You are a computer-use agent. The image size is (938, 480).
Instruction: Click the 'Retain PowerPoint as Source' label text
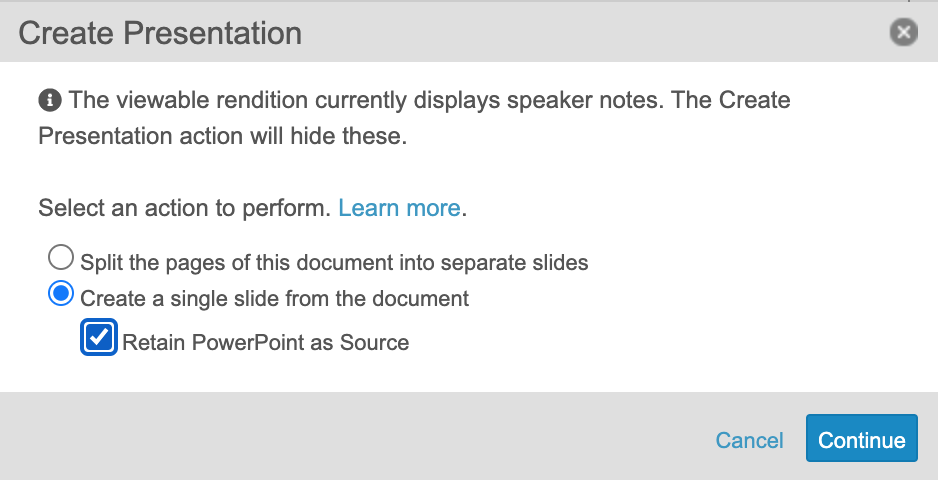tap(265, 342)
